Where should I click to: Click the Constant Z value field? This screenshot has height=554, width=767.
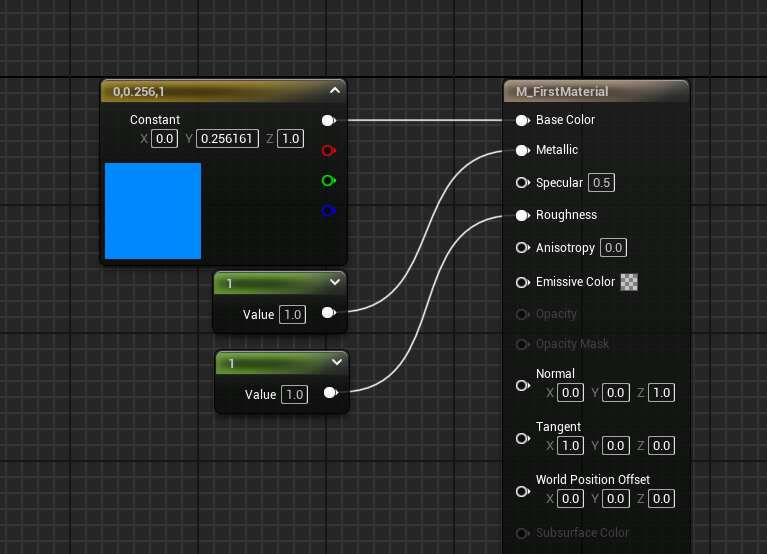coord(291,139)
